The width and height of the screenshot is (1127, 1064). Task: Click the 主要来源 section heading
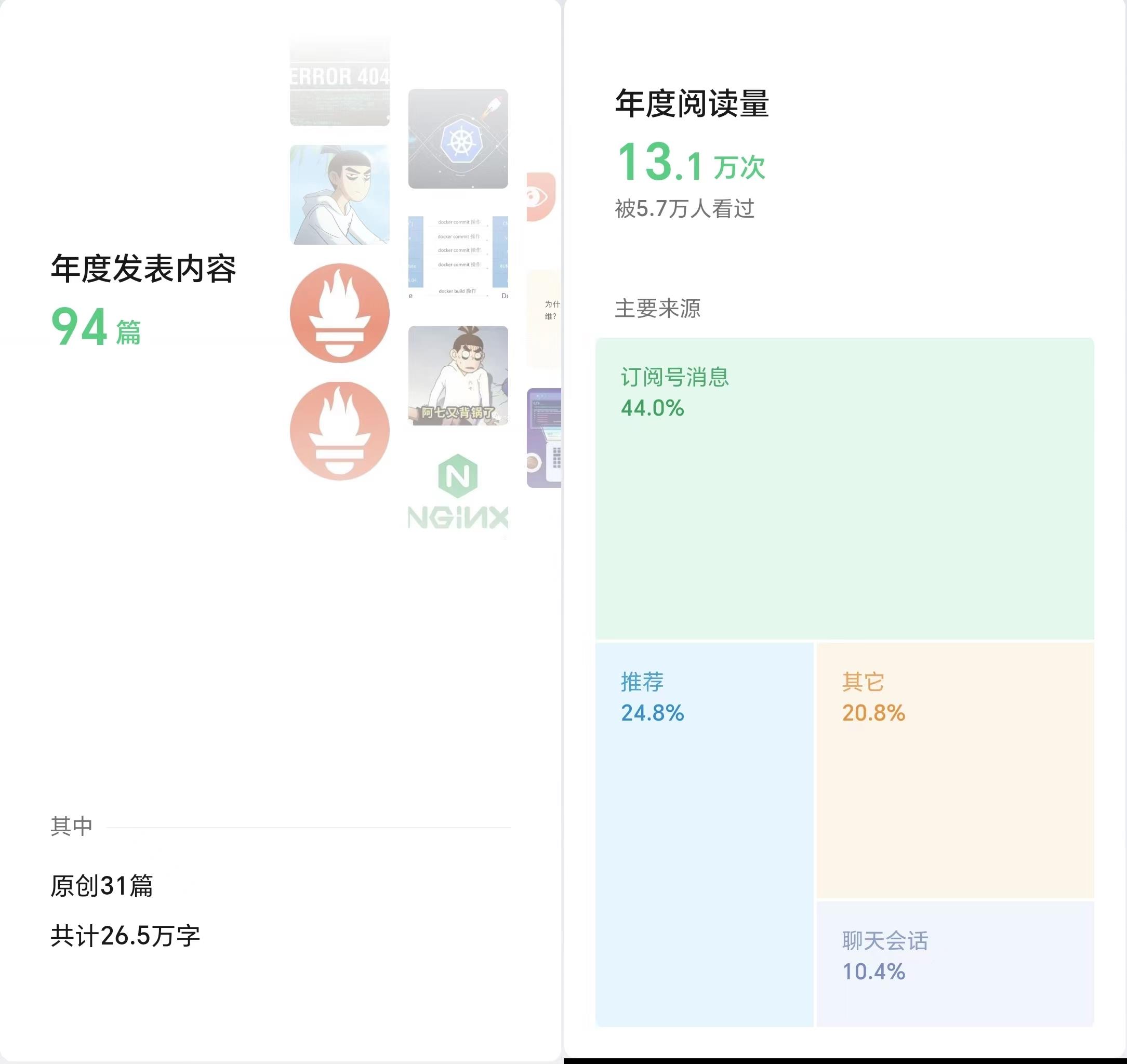[657, 309]
